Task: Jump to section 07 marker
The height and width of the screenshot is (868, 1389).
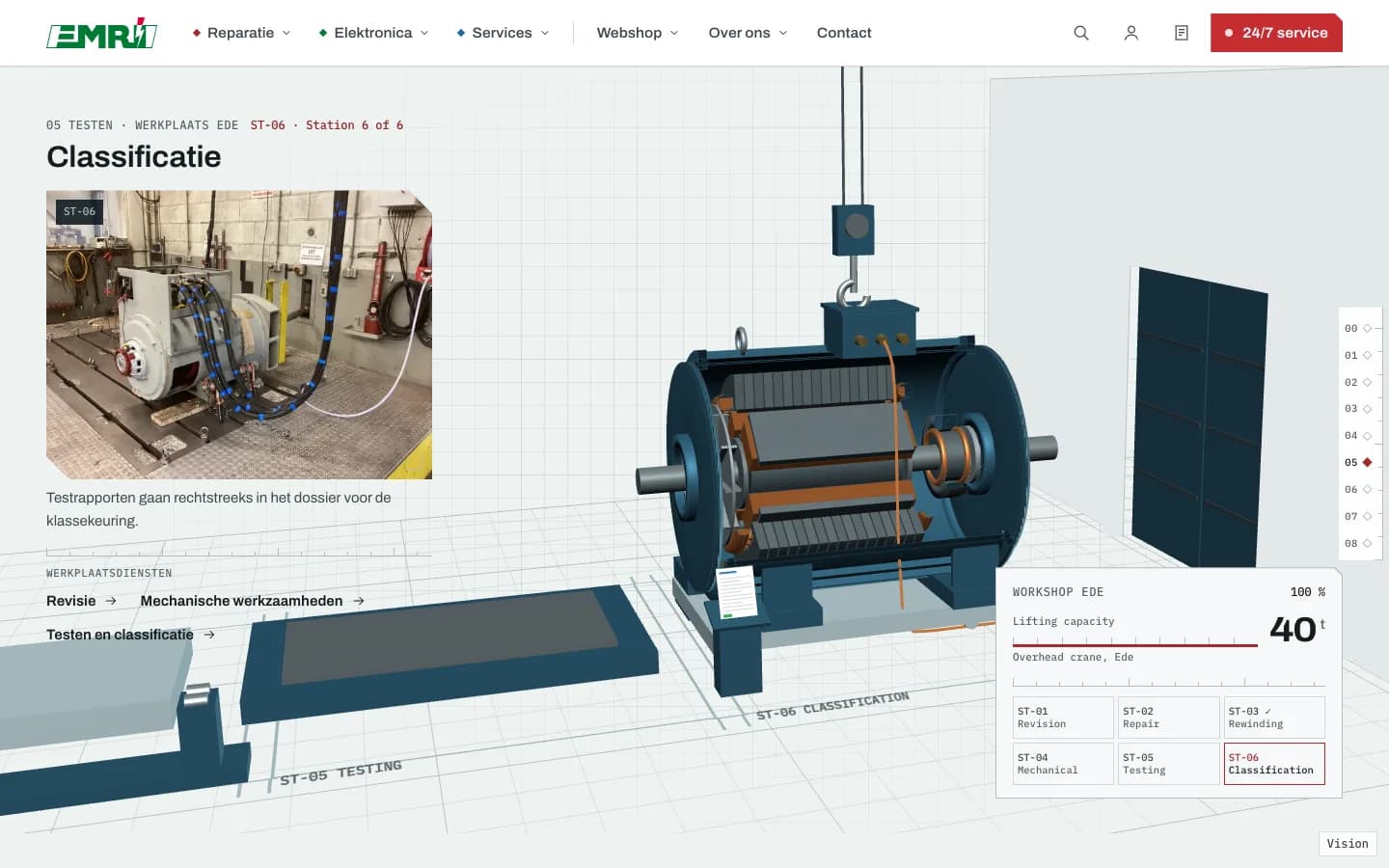Action: [x=1358, y=517]
